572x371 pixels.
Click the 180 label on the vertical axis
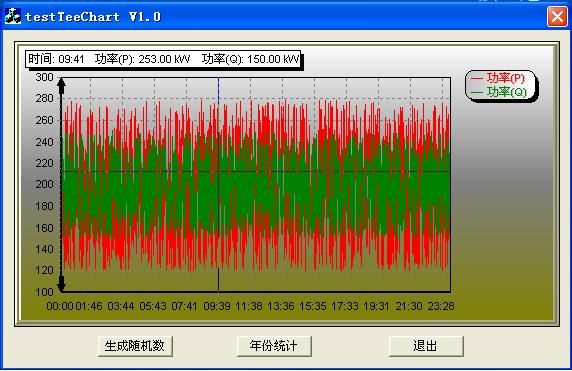pyautogui.click(x=45, y=206)
